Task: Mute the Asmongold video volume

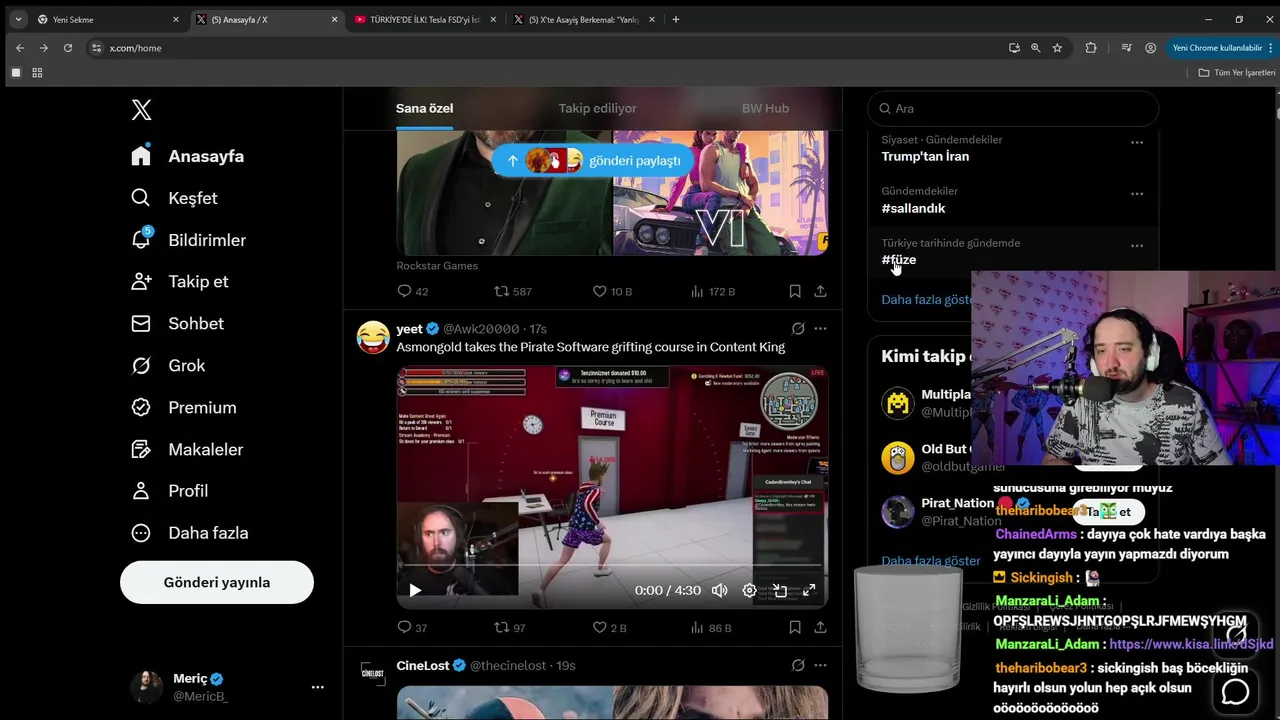Action: 719,590
